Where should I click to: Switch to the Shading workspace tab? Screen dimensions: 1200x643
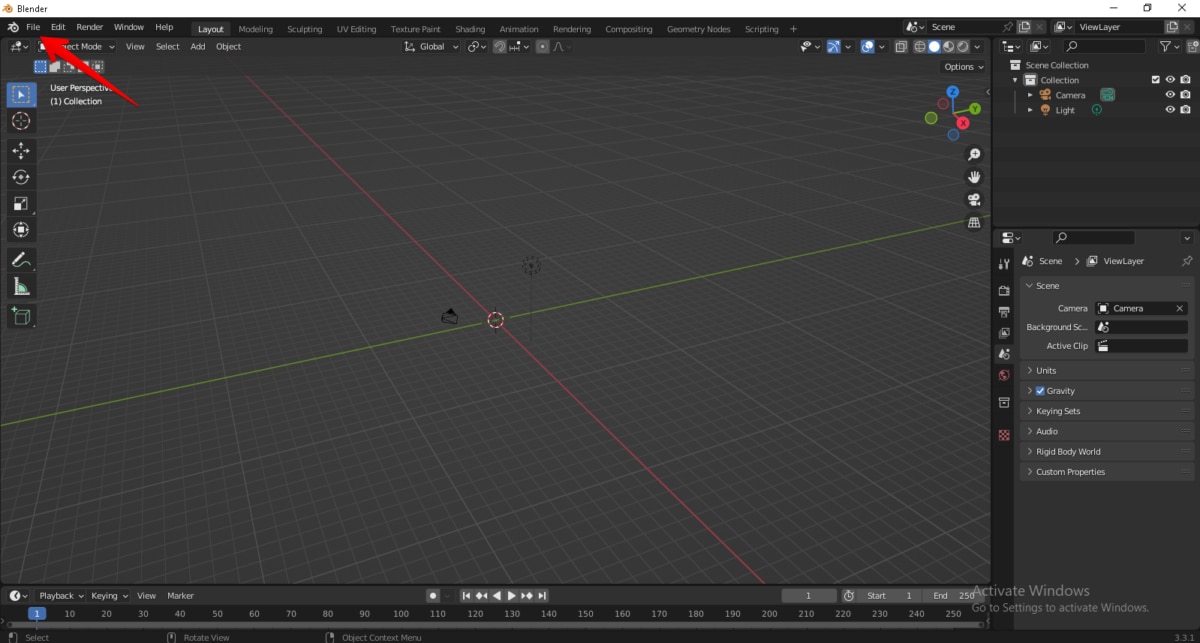pyautogui.click(x=470, y=29)
